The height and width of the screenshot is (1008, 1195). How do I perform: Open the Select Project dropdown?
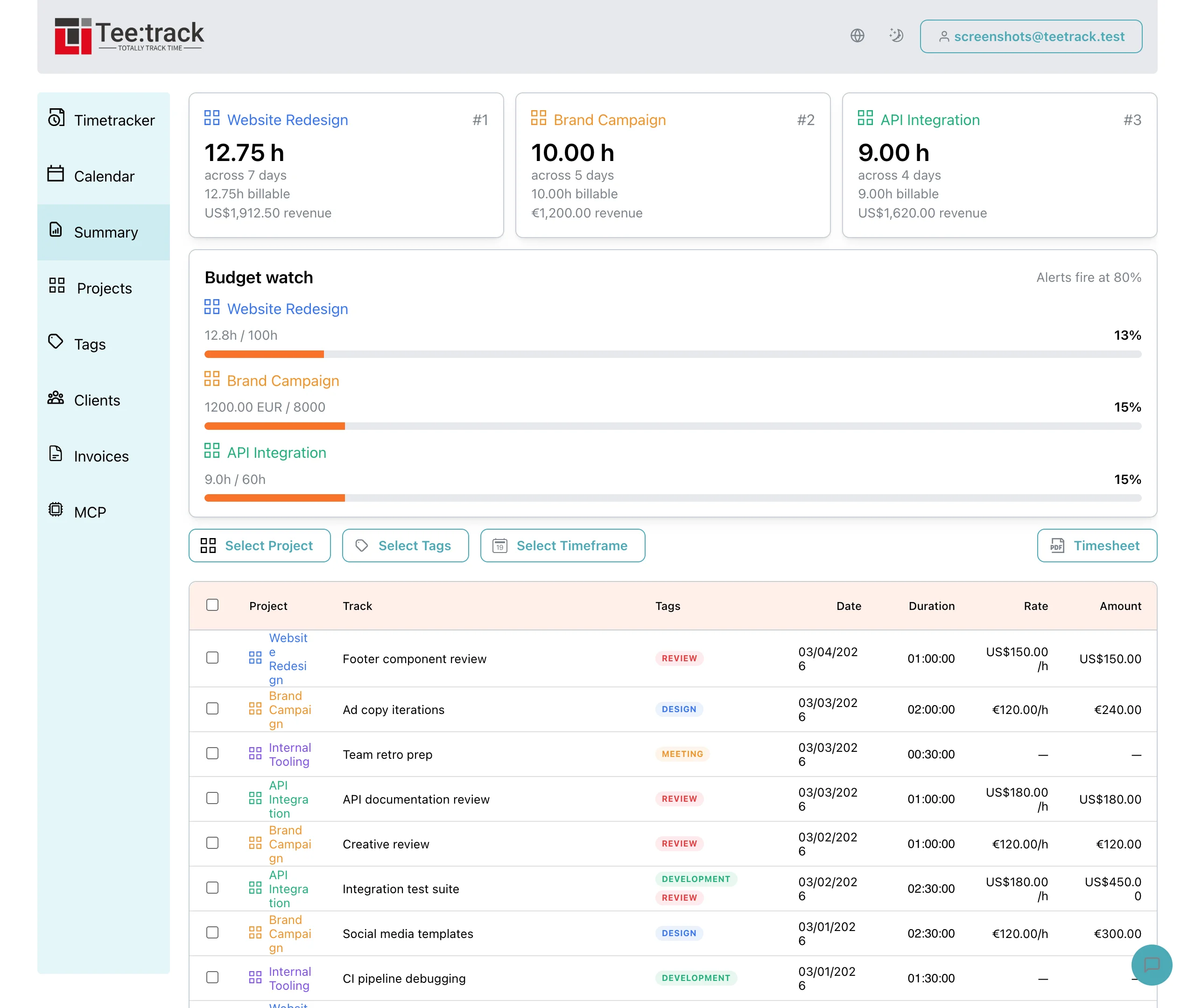point(260,546)
